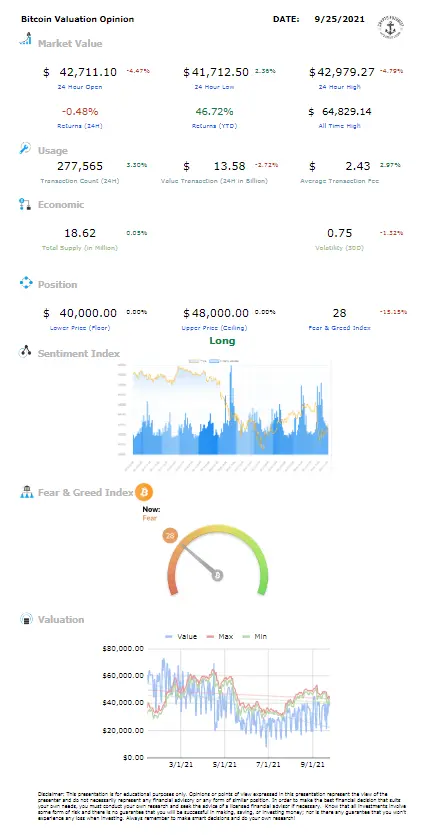The height and width of the screenshot is (835, 434).
Task: Click the green Long position text
Action: point(222,341)
